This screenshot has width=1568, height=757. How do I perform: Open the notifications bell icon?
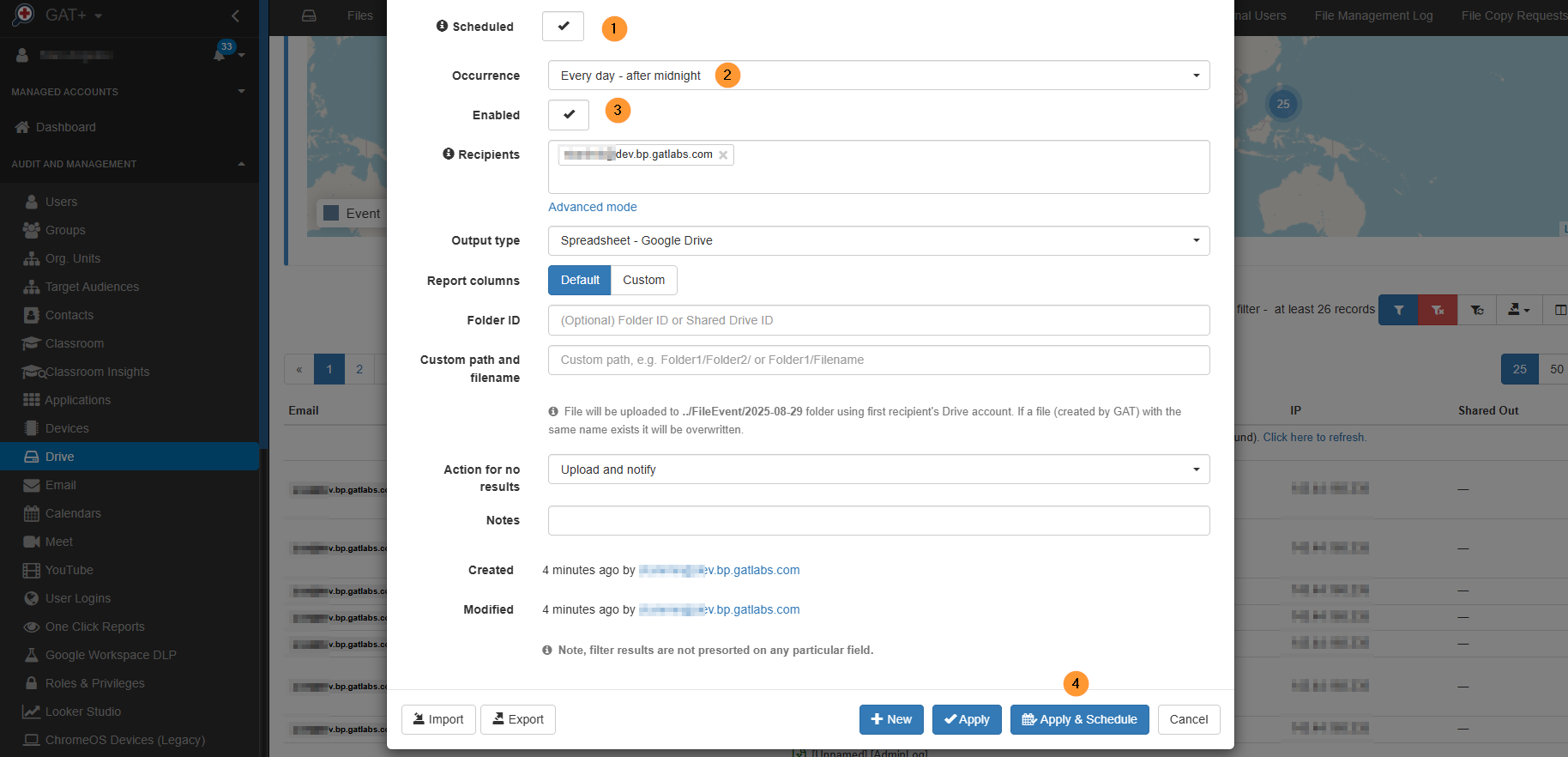click(x=220, y=54)
